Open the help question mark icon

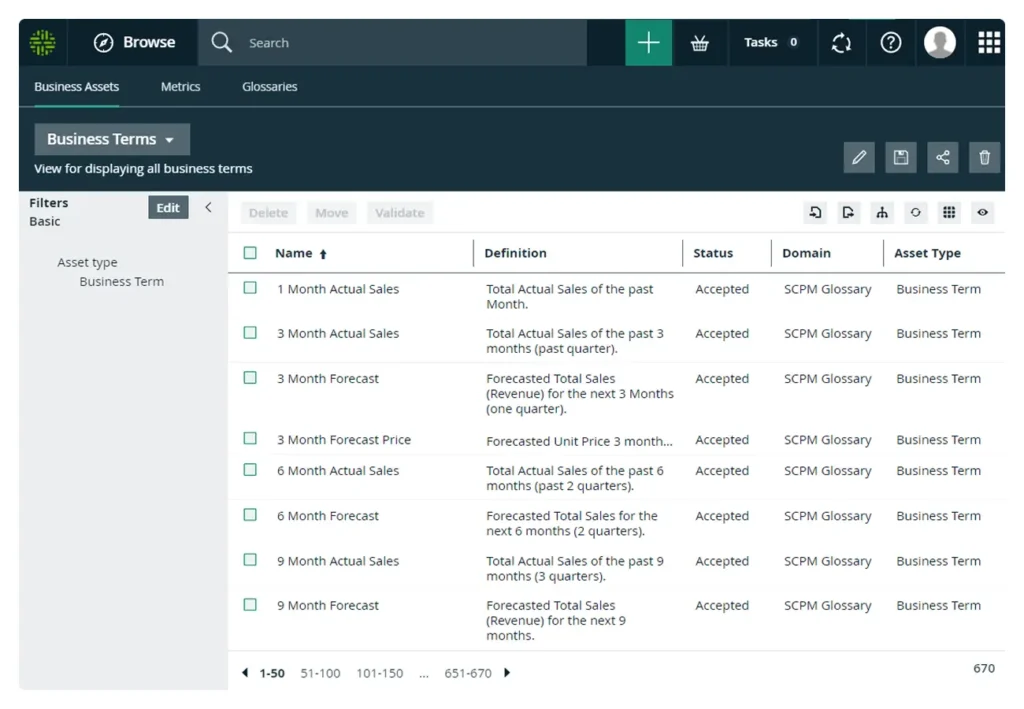(890, 43)
